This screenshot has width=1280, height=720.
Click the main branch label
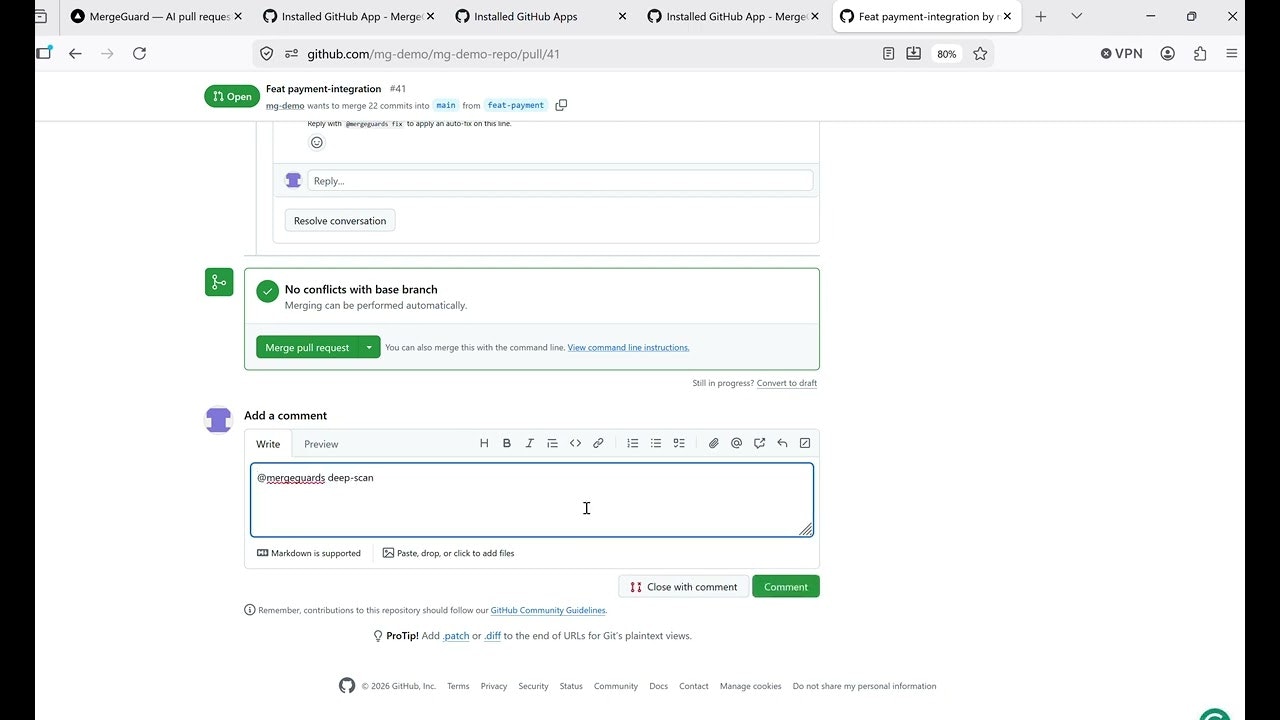point(446,105)
